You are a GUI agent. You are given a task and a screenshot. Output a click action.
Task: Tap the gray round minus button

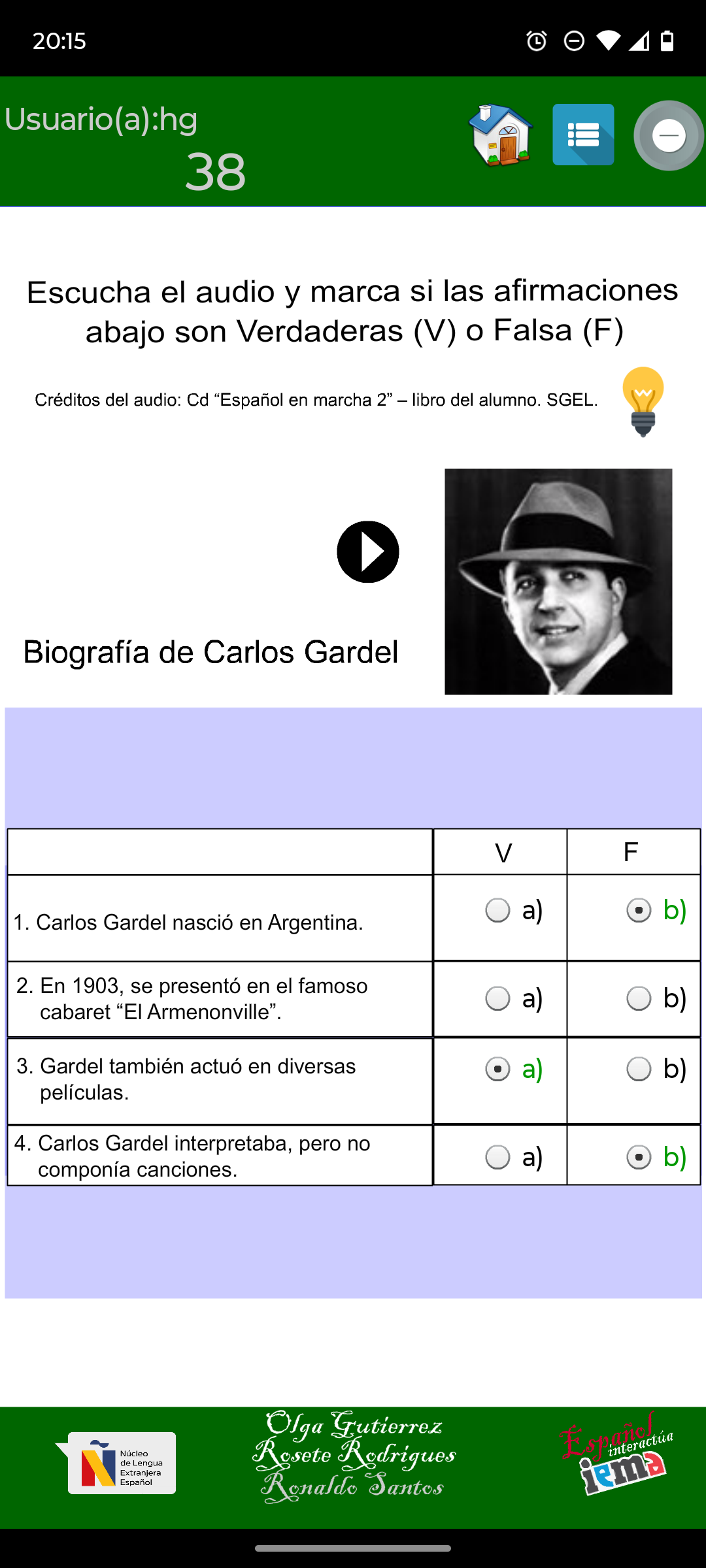click(668, 136)
